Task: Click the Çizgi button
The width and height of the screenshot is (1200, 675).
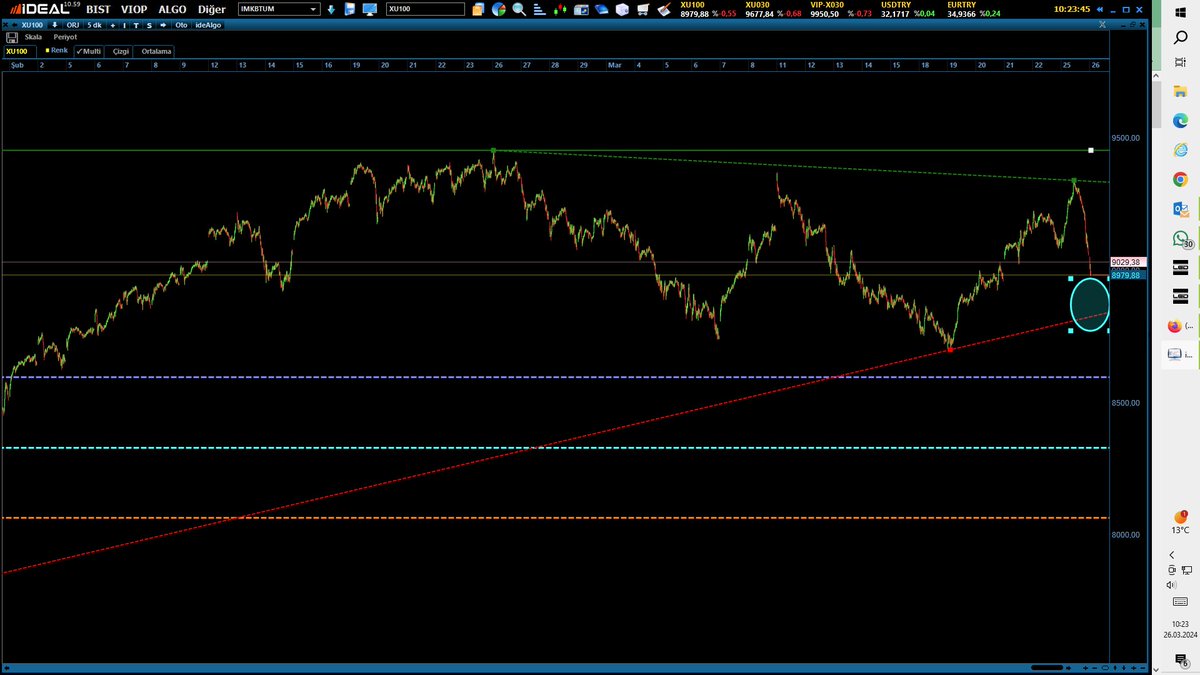Action: pyautogui.click(x=119, y=51)
